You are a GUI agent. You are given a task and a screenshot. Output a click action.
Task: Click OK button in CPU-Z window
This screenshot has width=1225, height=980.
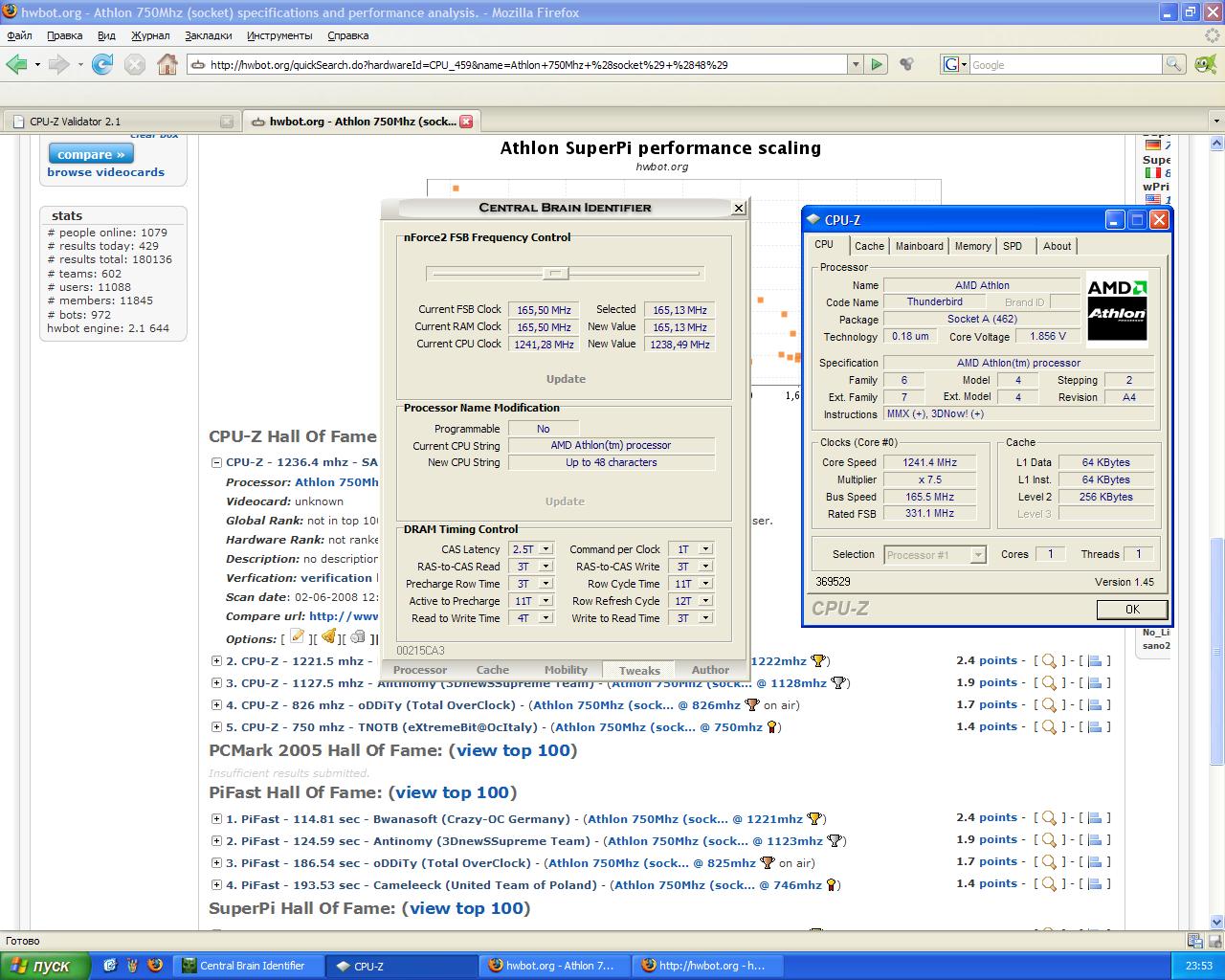(1132, 609)
